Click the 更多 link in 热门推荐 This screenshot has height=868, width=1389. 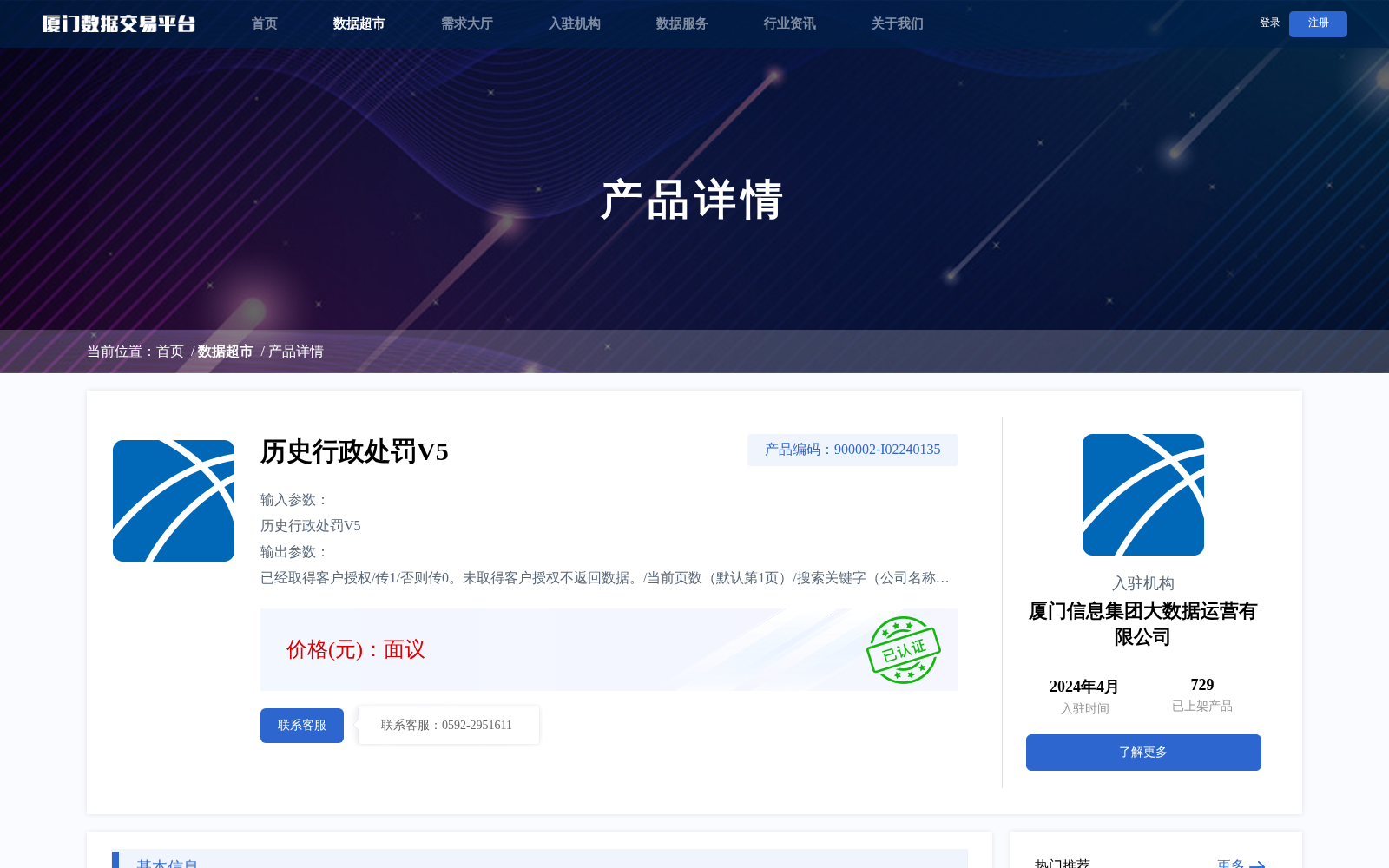point(1231,864)
